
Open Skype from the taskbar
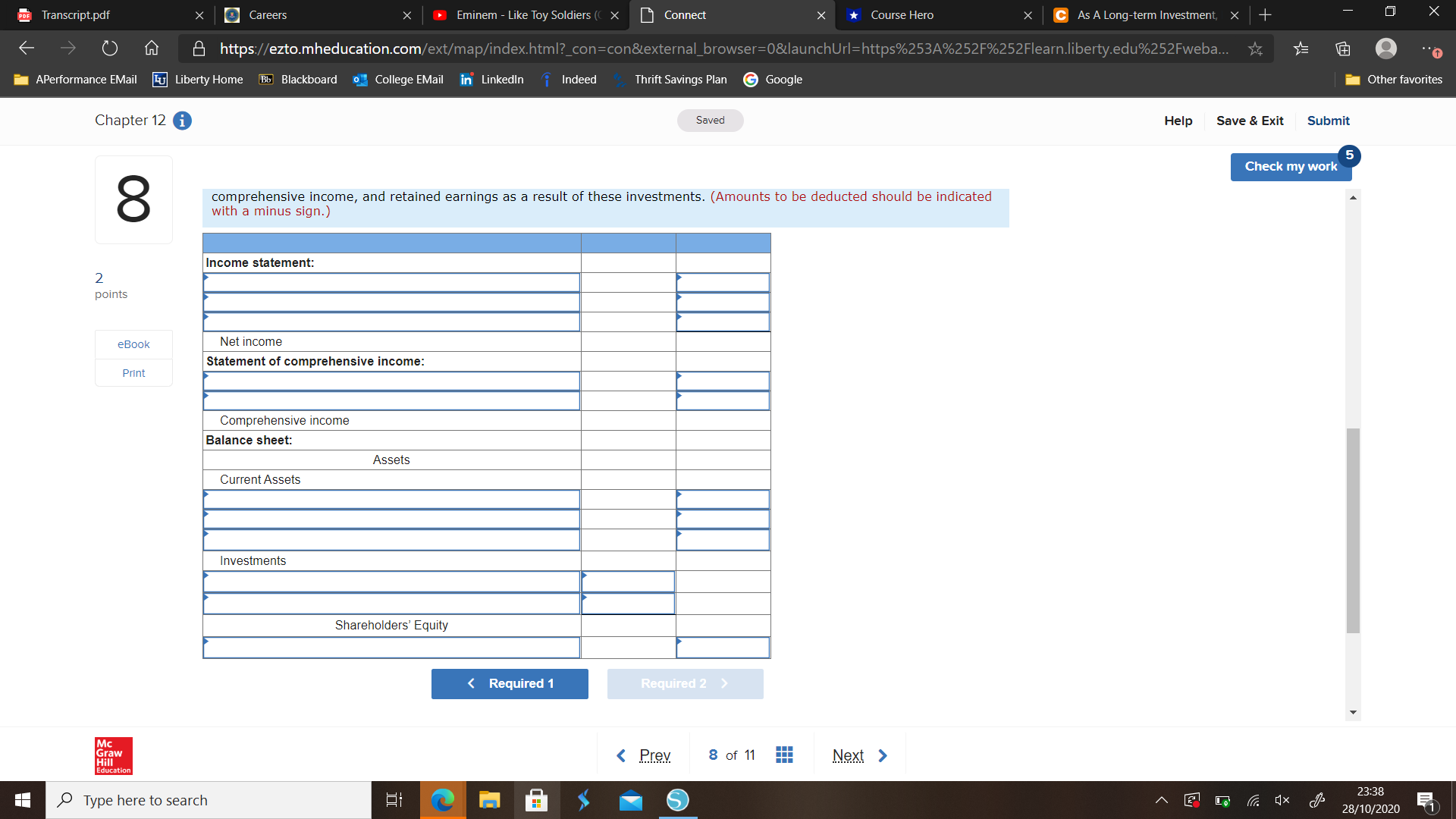tap(677, 799)
